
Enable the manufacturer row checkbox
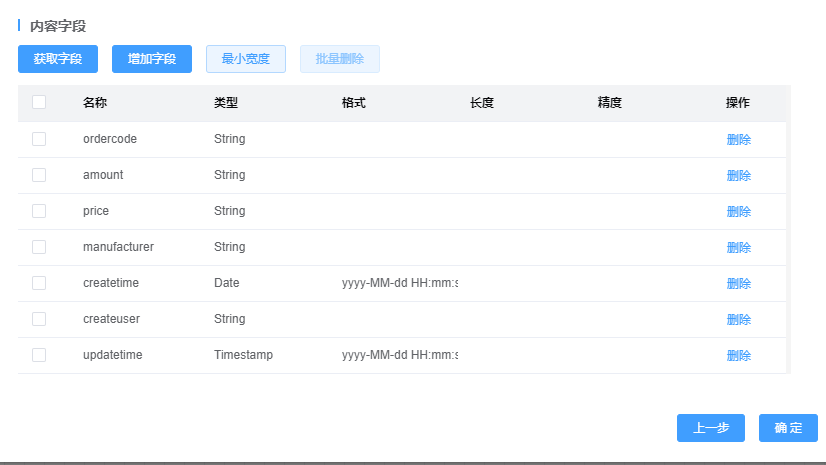pyautogui.click(x=39, y=247)
